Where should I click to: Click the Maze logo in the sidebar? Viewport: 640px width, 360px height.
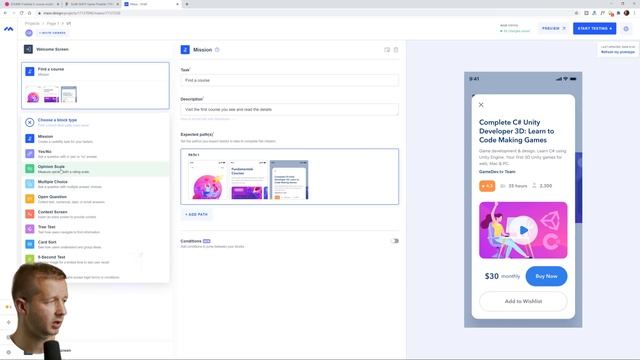click(x=9, y=29)
